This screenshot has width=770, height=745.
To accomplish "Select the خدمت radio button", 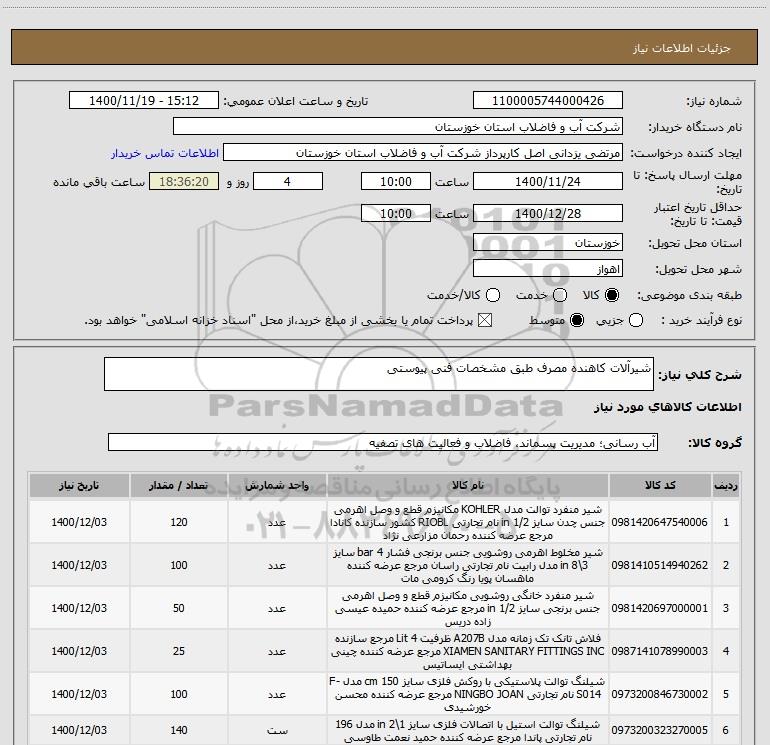I will tap(560, 295).
